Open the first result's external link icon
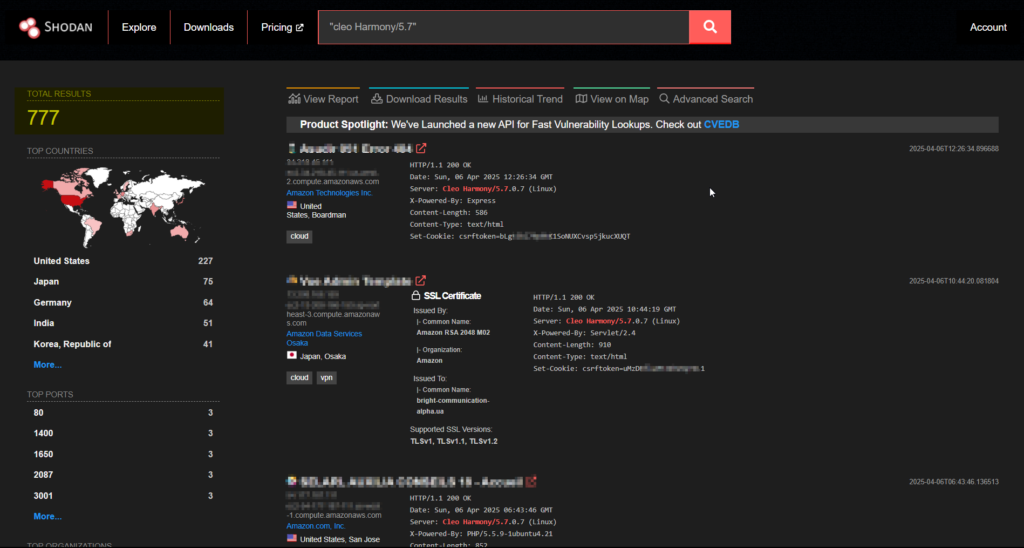Image resolution: width=1024 pixels, height=548 pixels. (x=421, y=148)
